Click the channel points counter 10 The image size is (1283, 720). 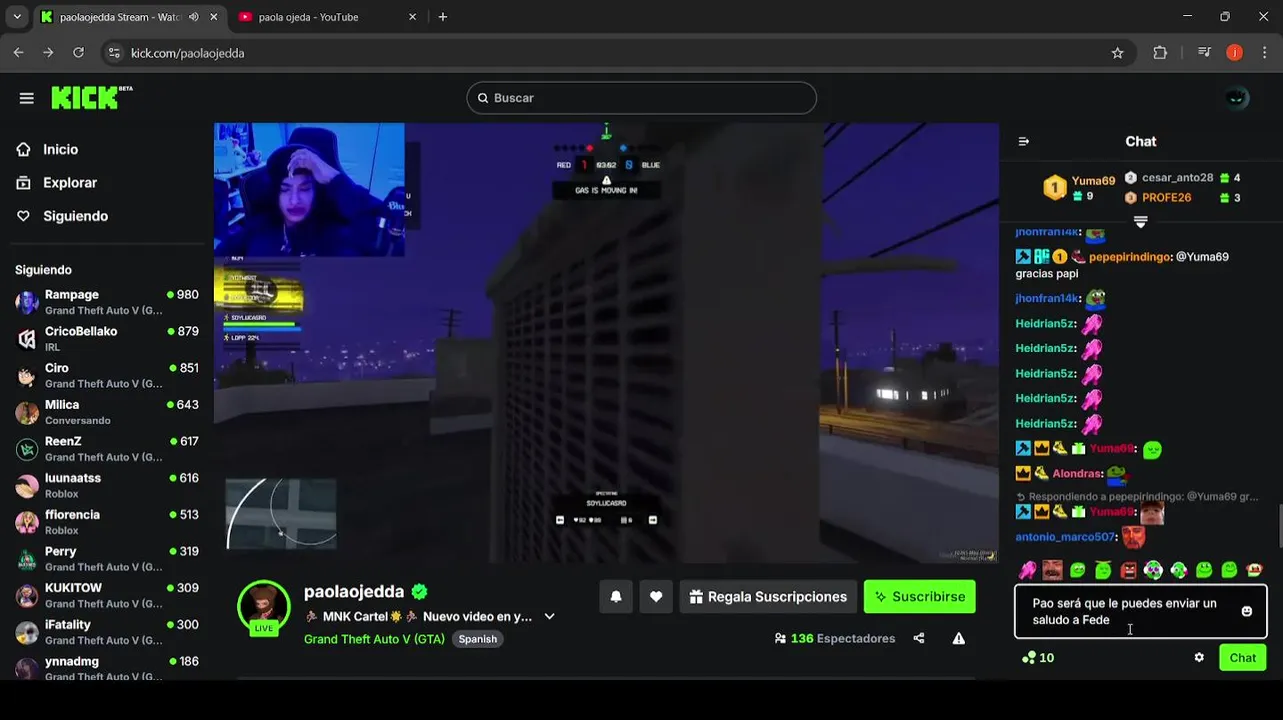[1037, 657]
